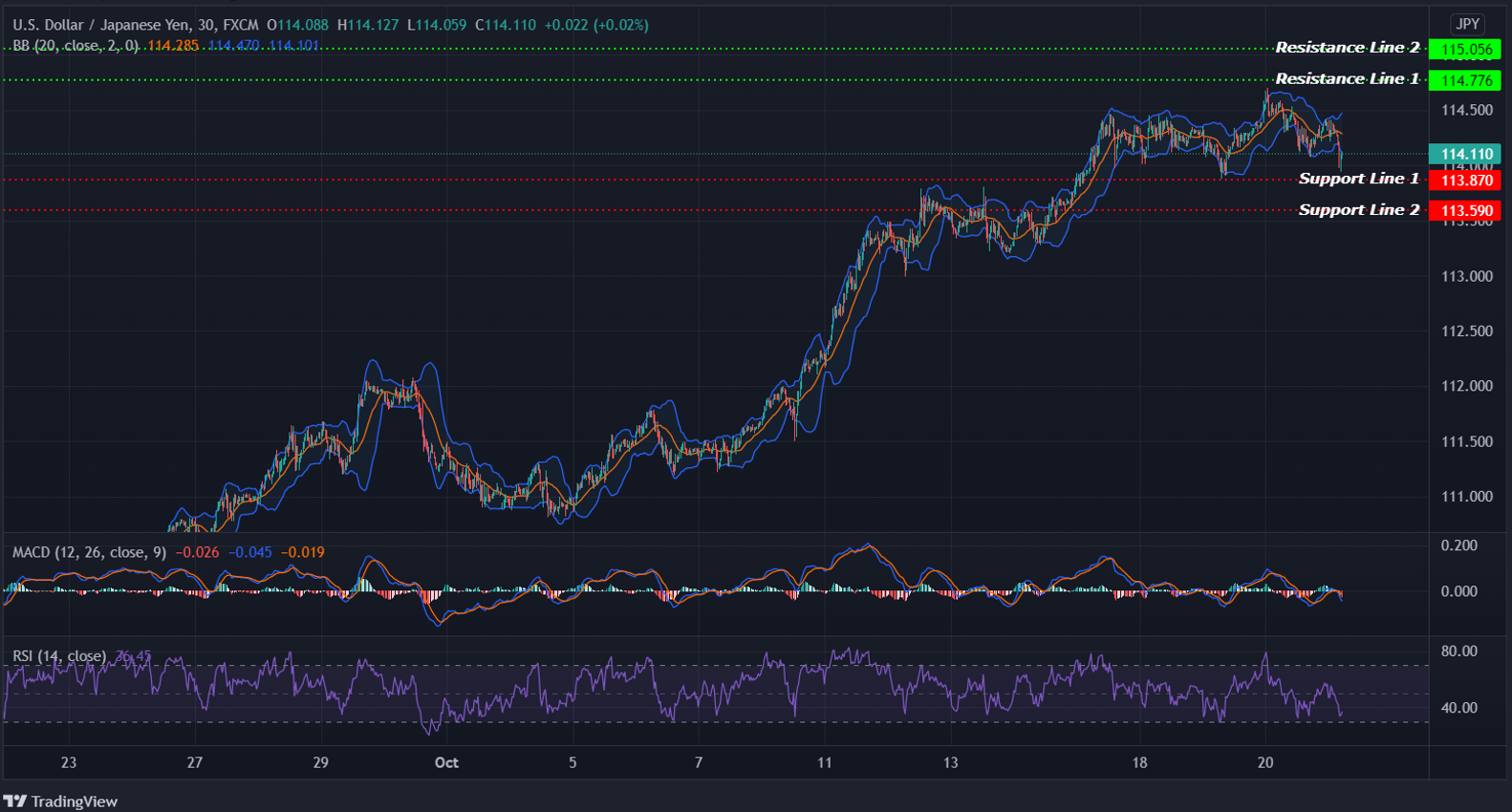Click the 20 date label on time axis
The height and width of the screenshot is (812, 1512).
(1265, 762)
